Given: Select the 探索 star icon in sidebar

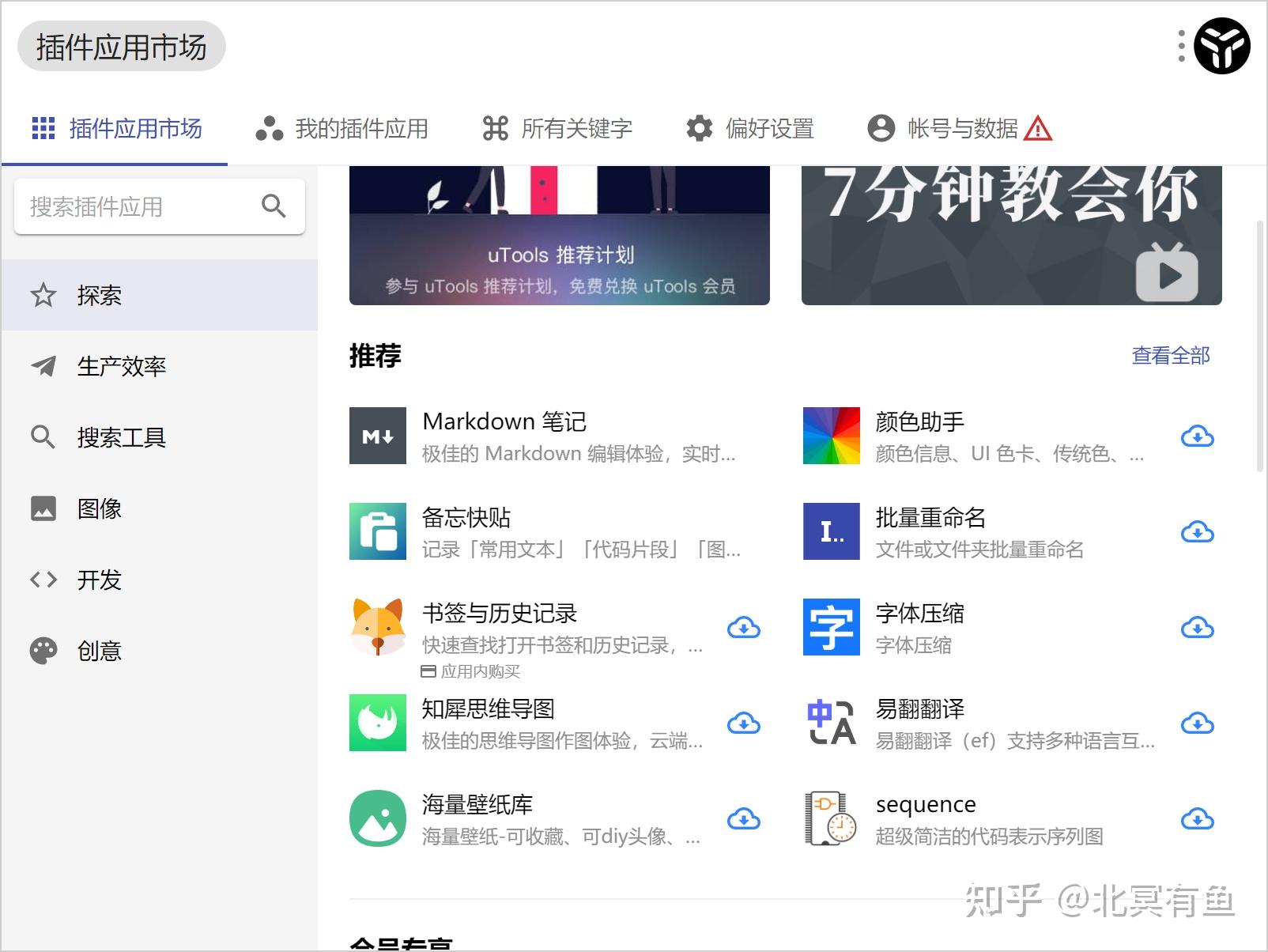Looking at the screenshot, I should coord(43,295).
